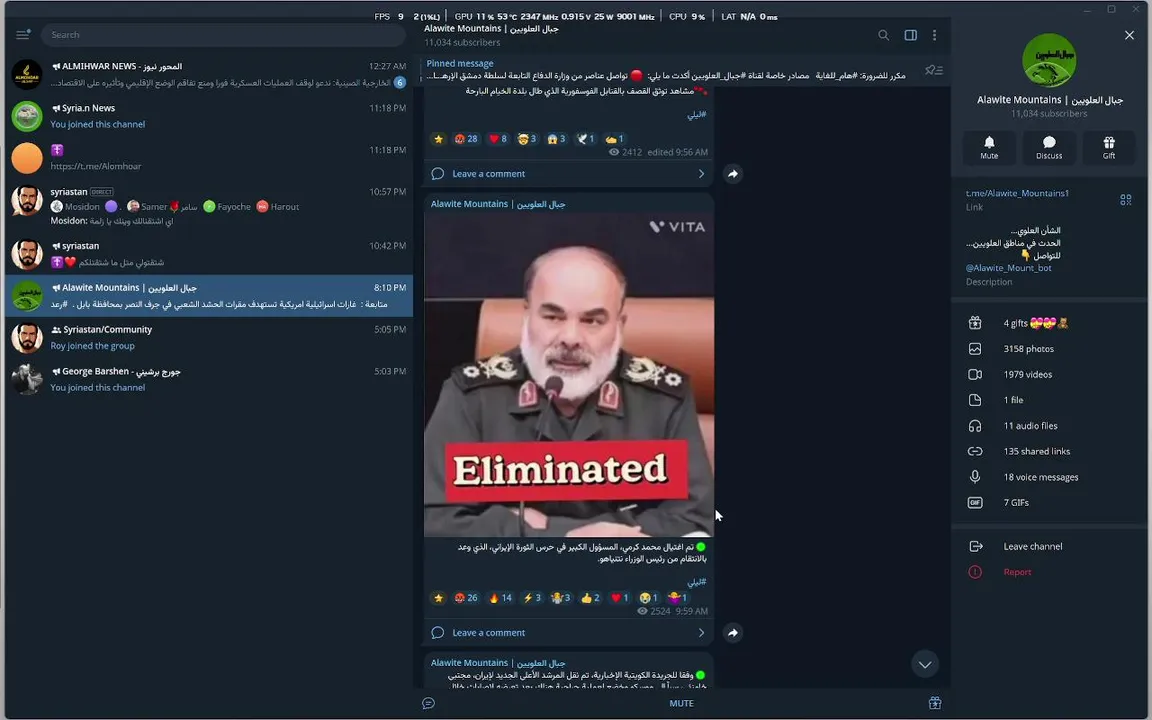The width and height of the screenshot is (1152, 720).
Task: Open the syriastan channel at 10:42 PM
Action: [209, 254]
